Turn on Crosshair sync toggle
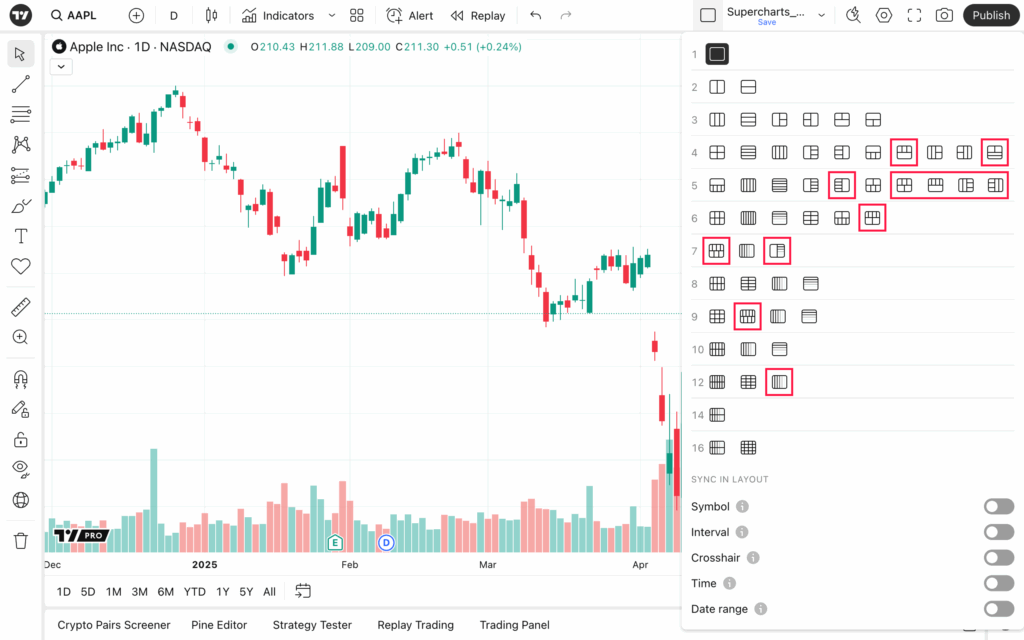Image resolution: width=1024 pixels, height=640 pixels. point(999,558)
